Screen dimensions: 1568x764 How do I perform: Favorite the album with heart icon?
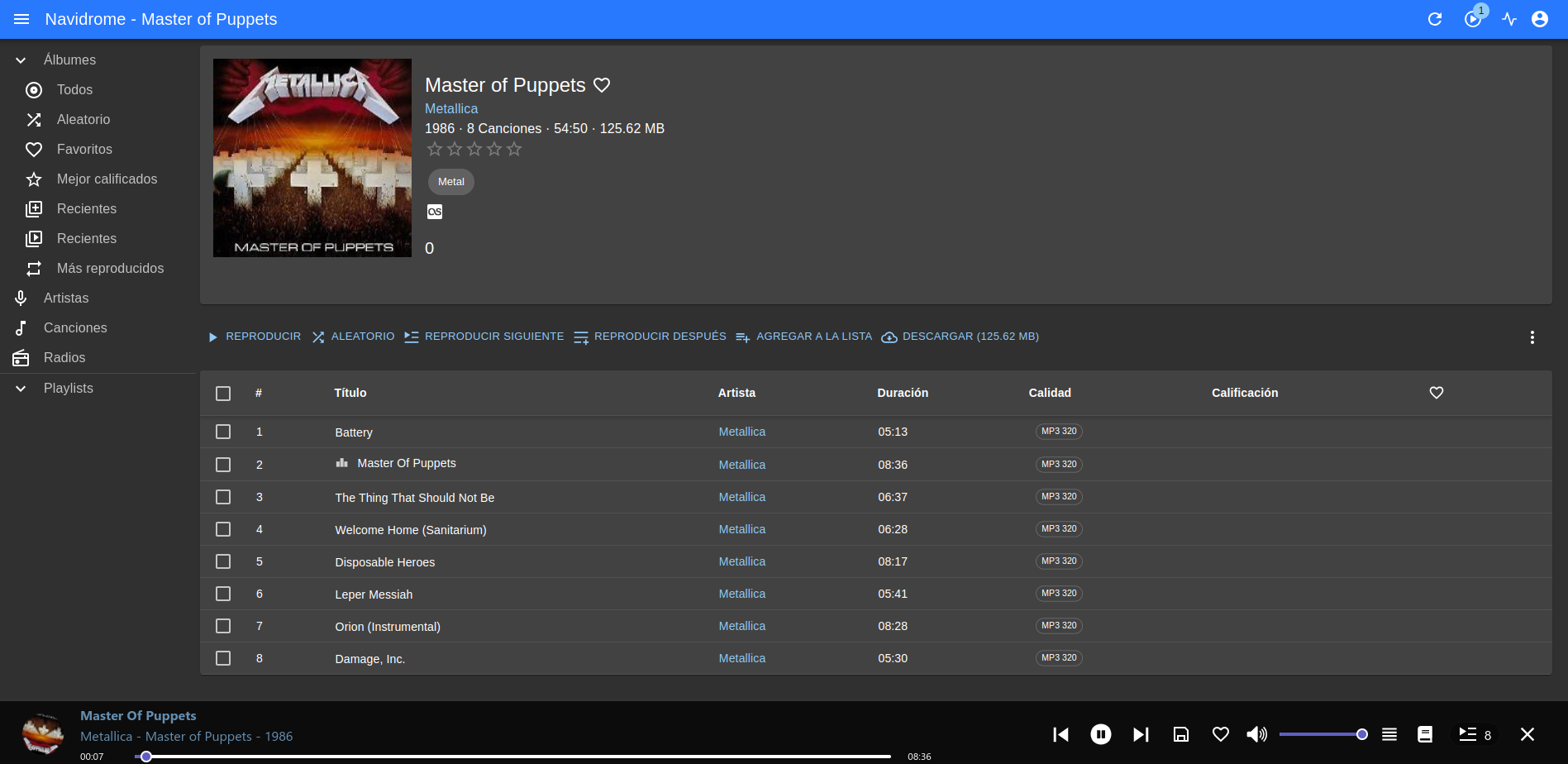point(602,85)
